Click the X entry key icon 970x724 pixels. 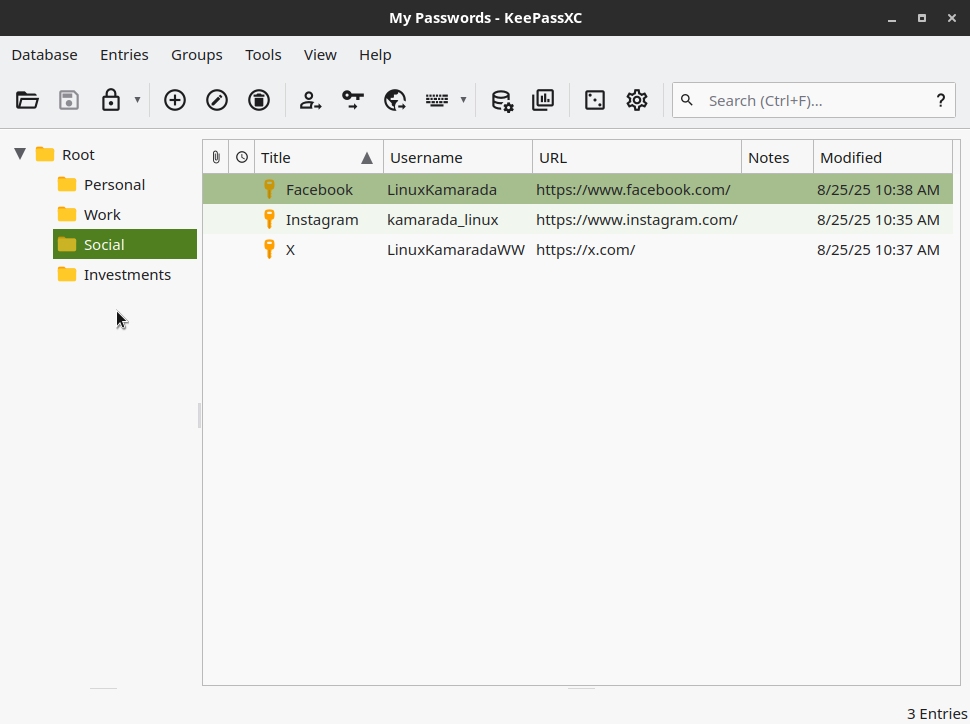pos(269,249)
